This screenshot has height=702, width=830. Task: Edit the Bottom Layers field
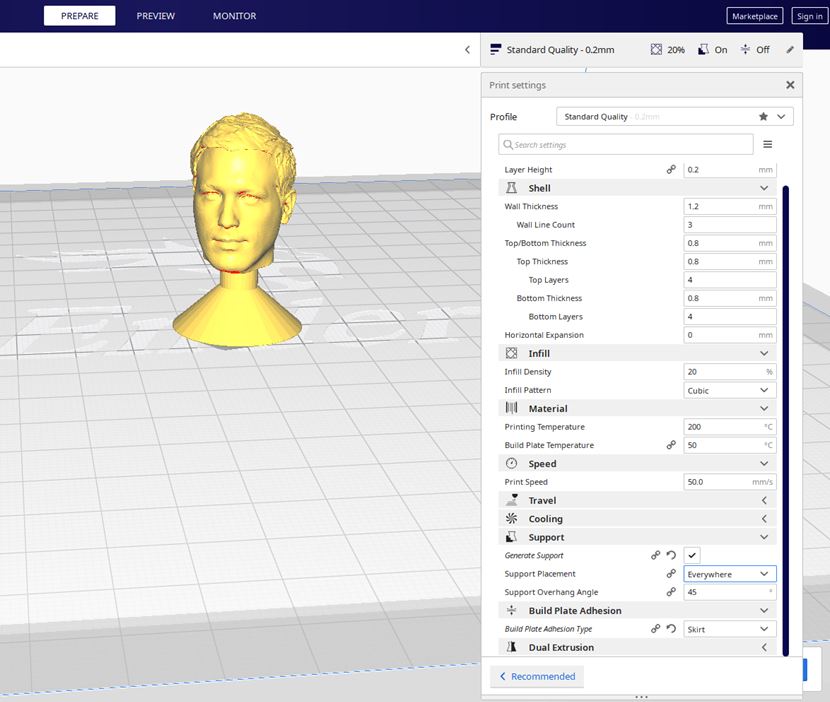[x=730, y=317]
